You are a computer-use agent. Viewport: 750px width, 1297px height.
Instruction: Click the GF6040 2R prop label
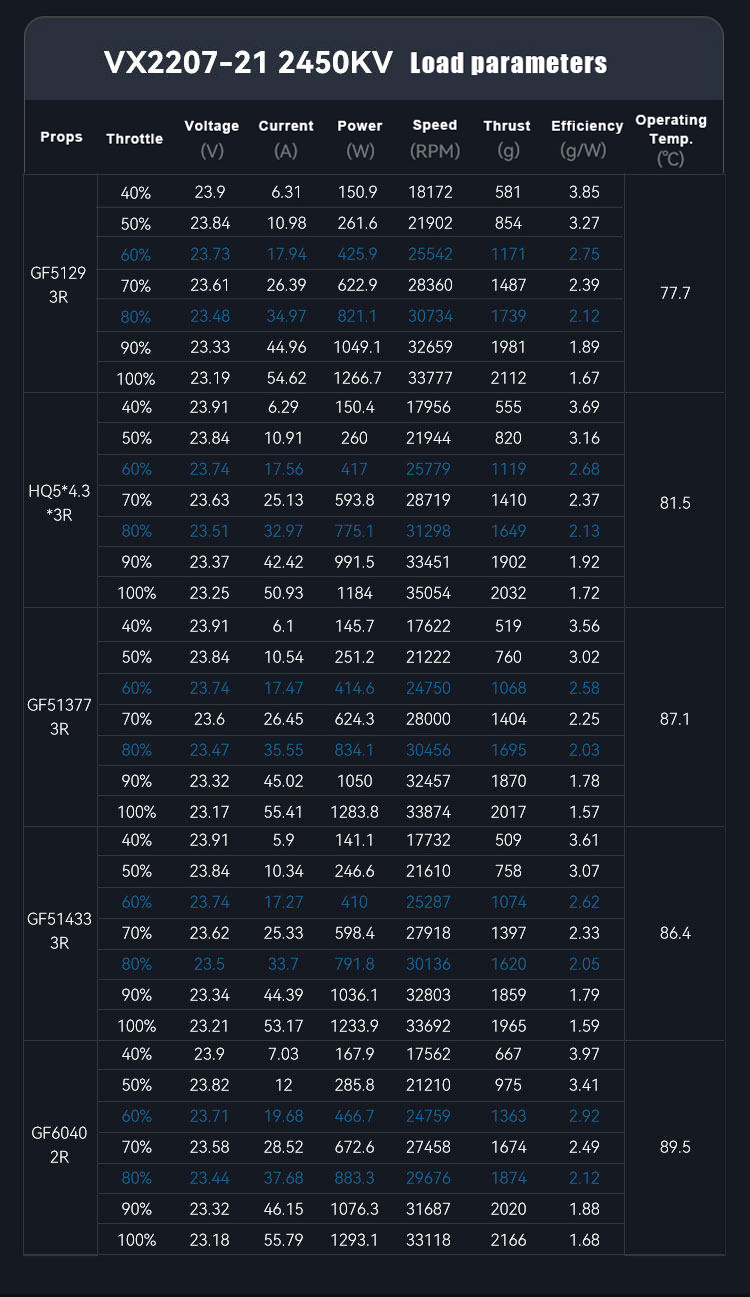(x=60, y=1147)
